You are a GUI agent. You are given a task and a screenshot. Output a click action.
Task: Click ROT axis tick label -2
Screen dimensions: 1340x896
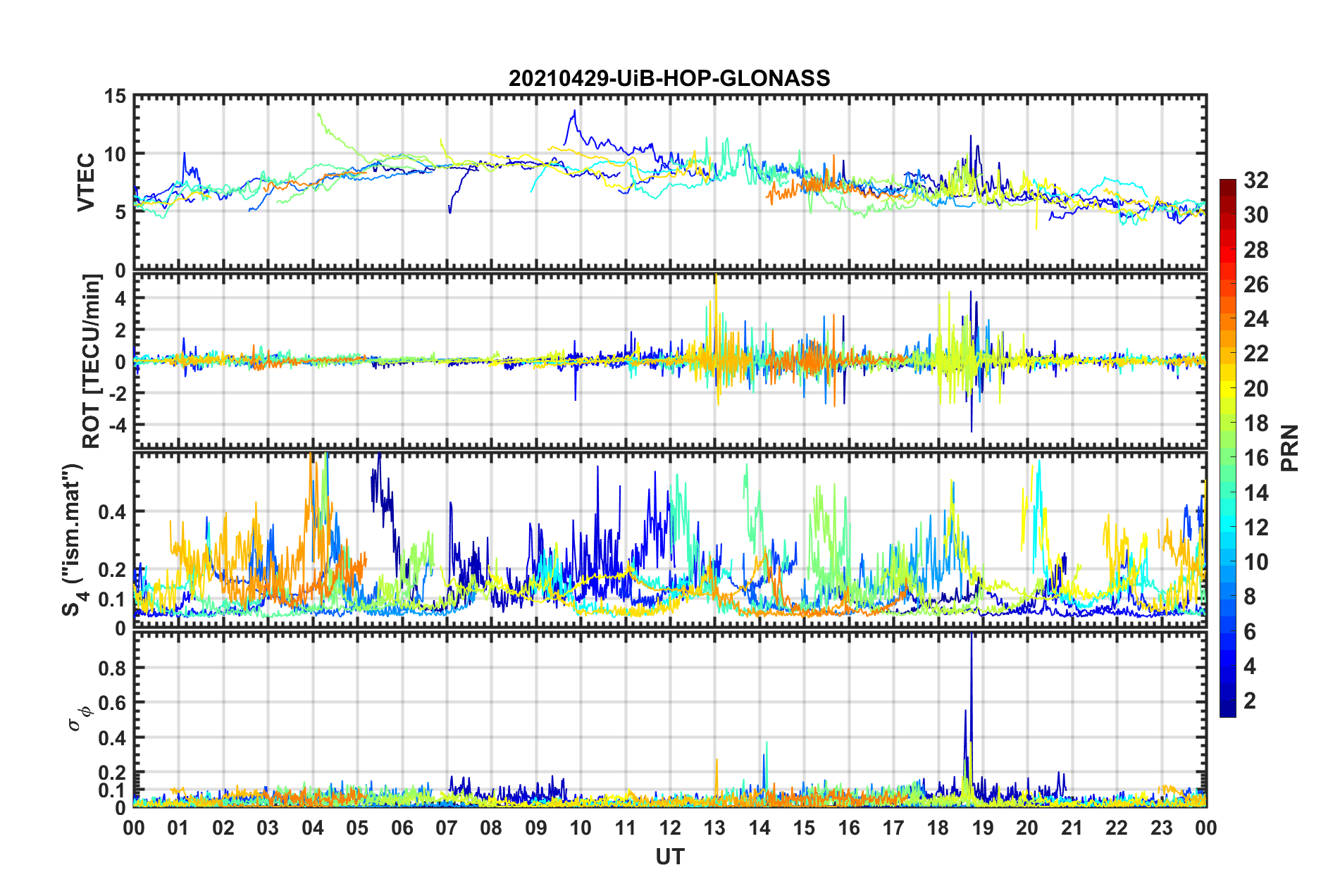(x=118, y=393)
